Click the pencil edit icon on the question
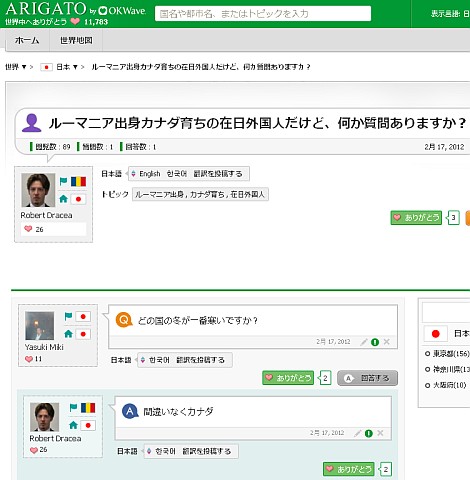The image size is (470, 480). 364,342
